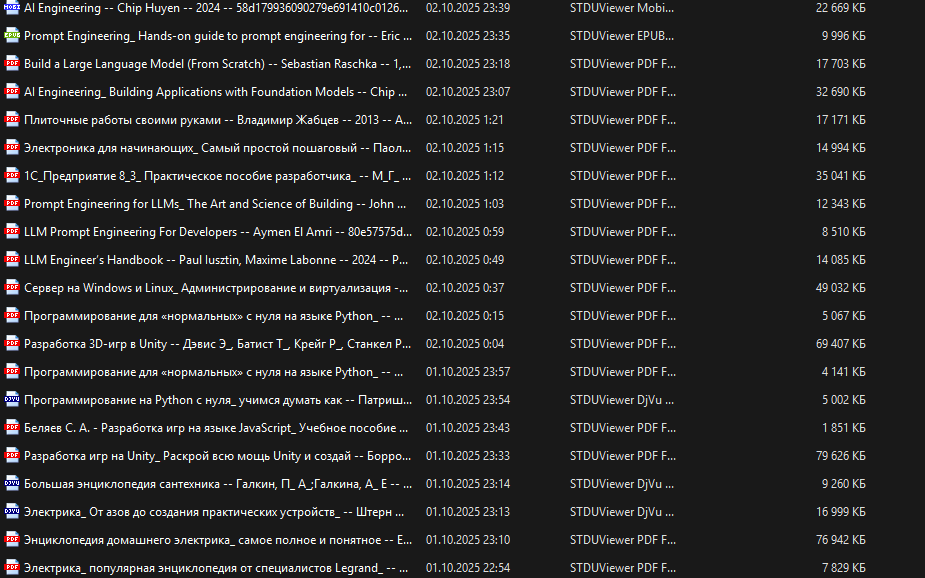Select file LLM Engineer's Handbook -- Paul Iusztin
Image resolution: width=925 pixels, height=578 pixels.
point(216,260)
